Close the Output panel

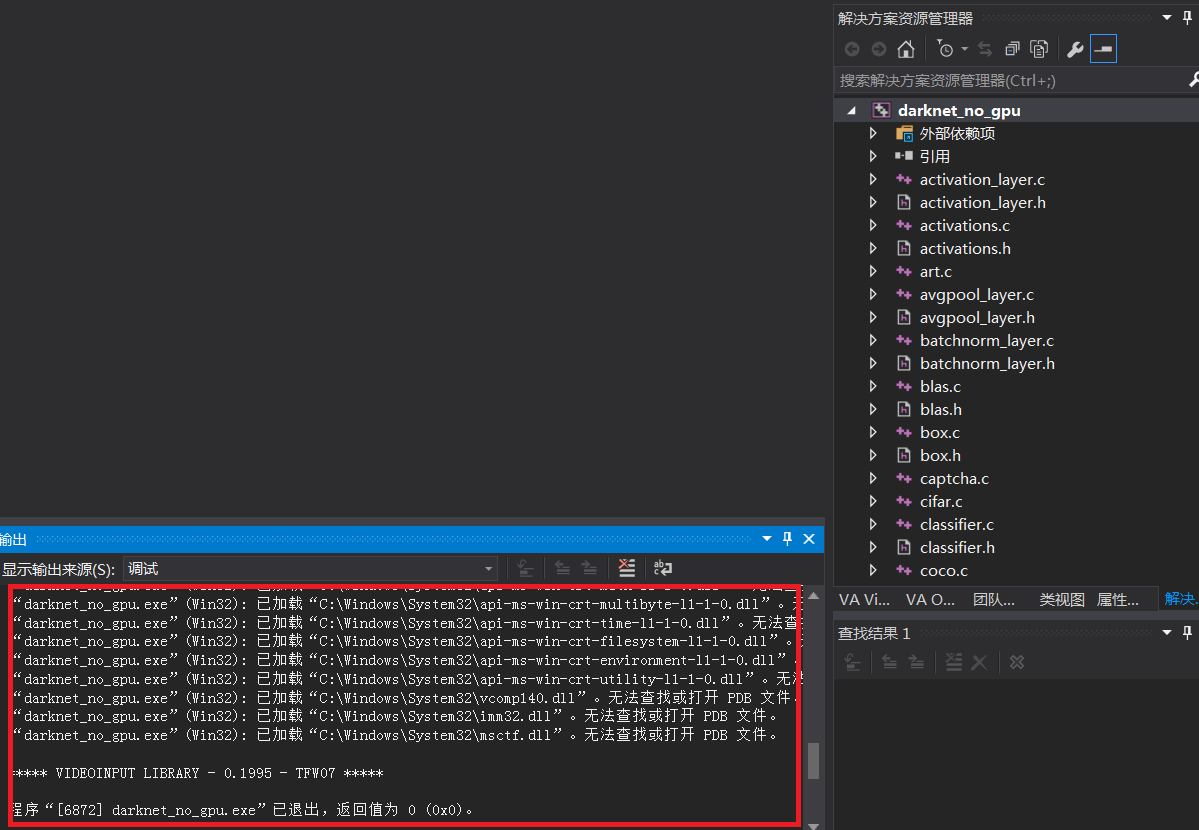pyautogui.click(x=809, y=539)
